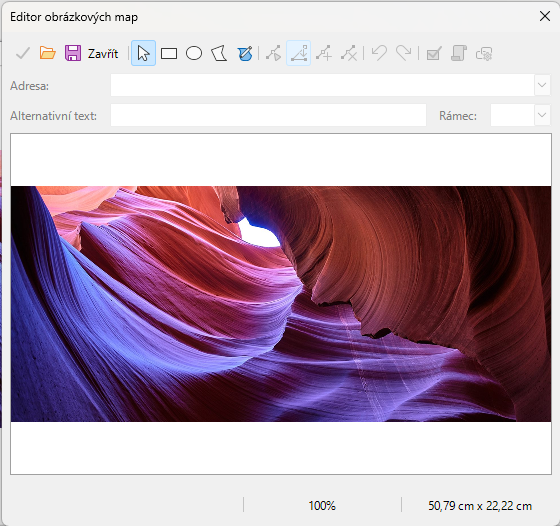The image size is (560, 526).
Task: Expand the Adresa dropdown arrow
Action: tap(542, 85)
